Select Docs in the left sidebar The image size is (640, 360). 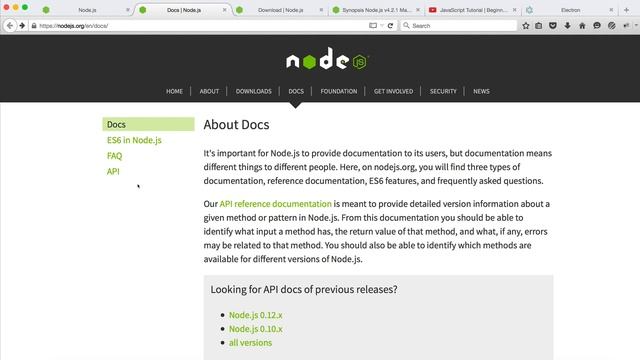148,124
